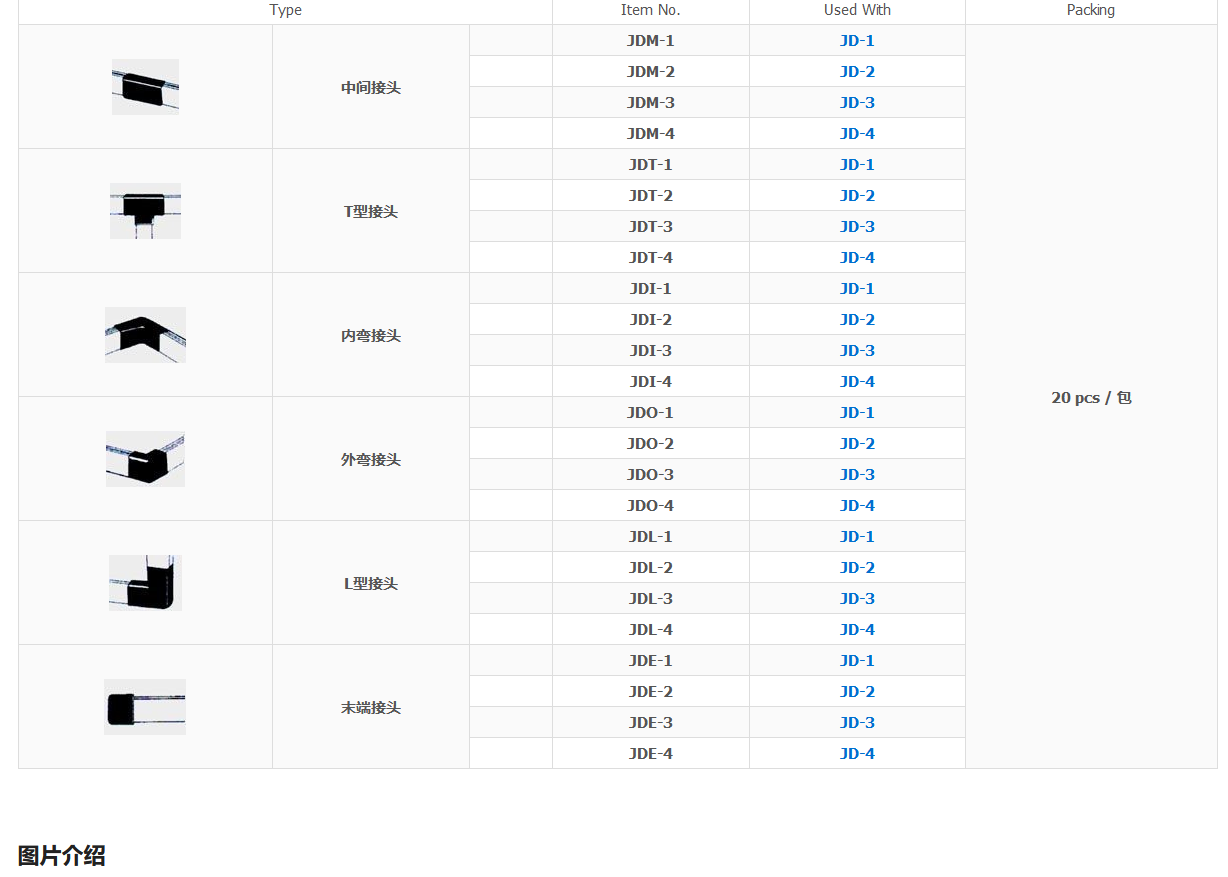1228x877 pixels.
Task: Open the JD-2 link beside JDI-2
Action: (857, 320)
